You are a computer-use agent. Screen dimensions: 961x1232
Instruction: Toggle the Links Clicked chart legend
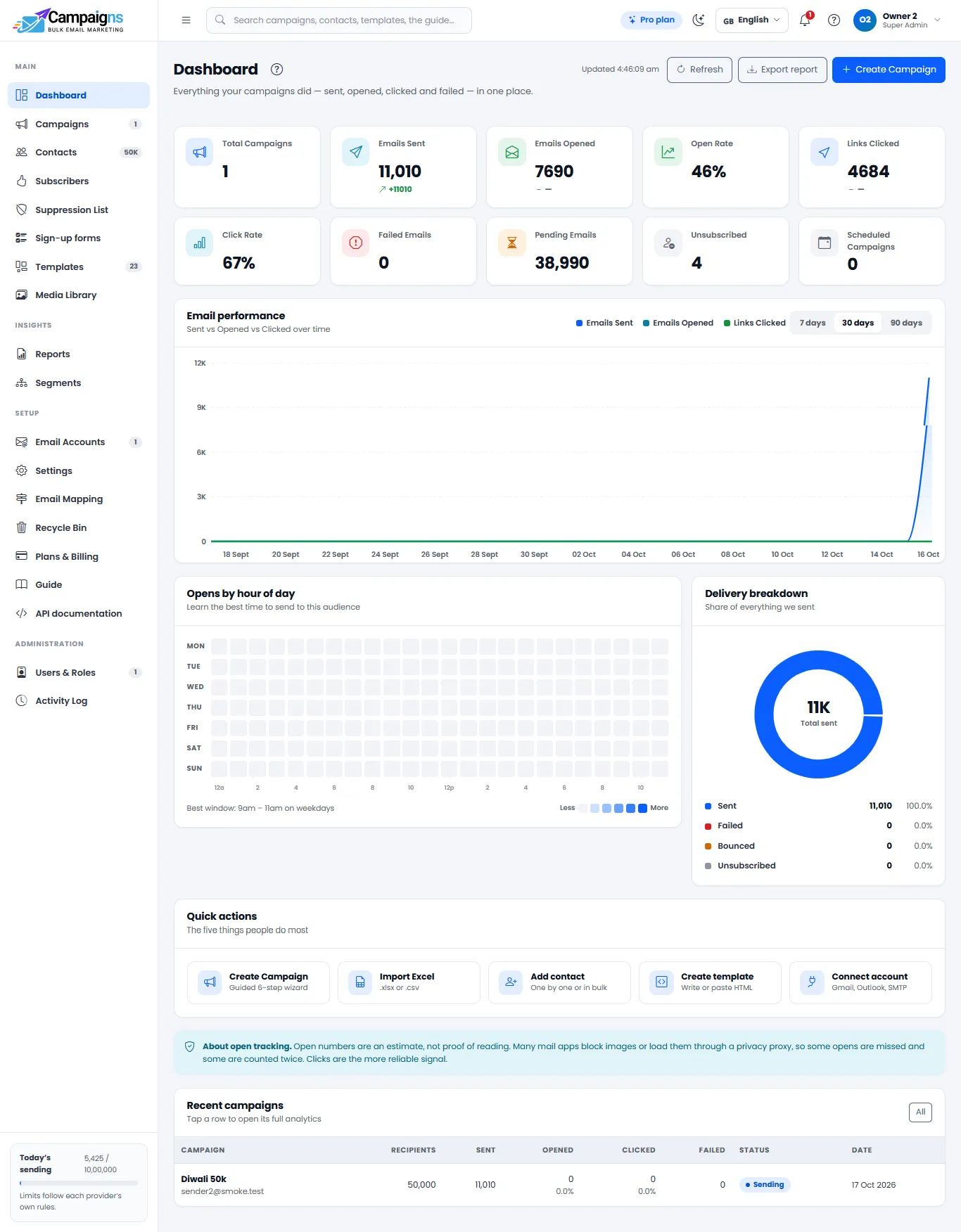pos(754,323)
